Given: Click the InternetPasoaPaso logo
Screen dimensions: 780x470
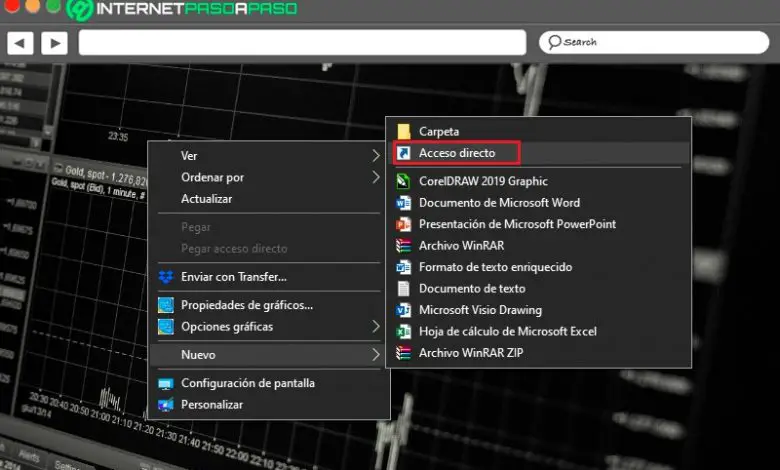Looking at the screenshot, I should (182, 9).
